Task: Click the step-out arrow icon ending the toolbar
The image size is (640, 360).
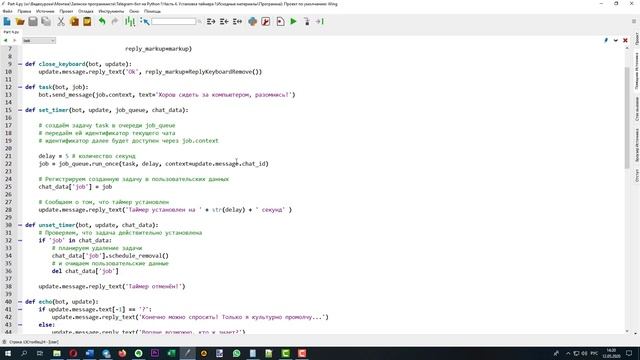Action: pos(320,21)
